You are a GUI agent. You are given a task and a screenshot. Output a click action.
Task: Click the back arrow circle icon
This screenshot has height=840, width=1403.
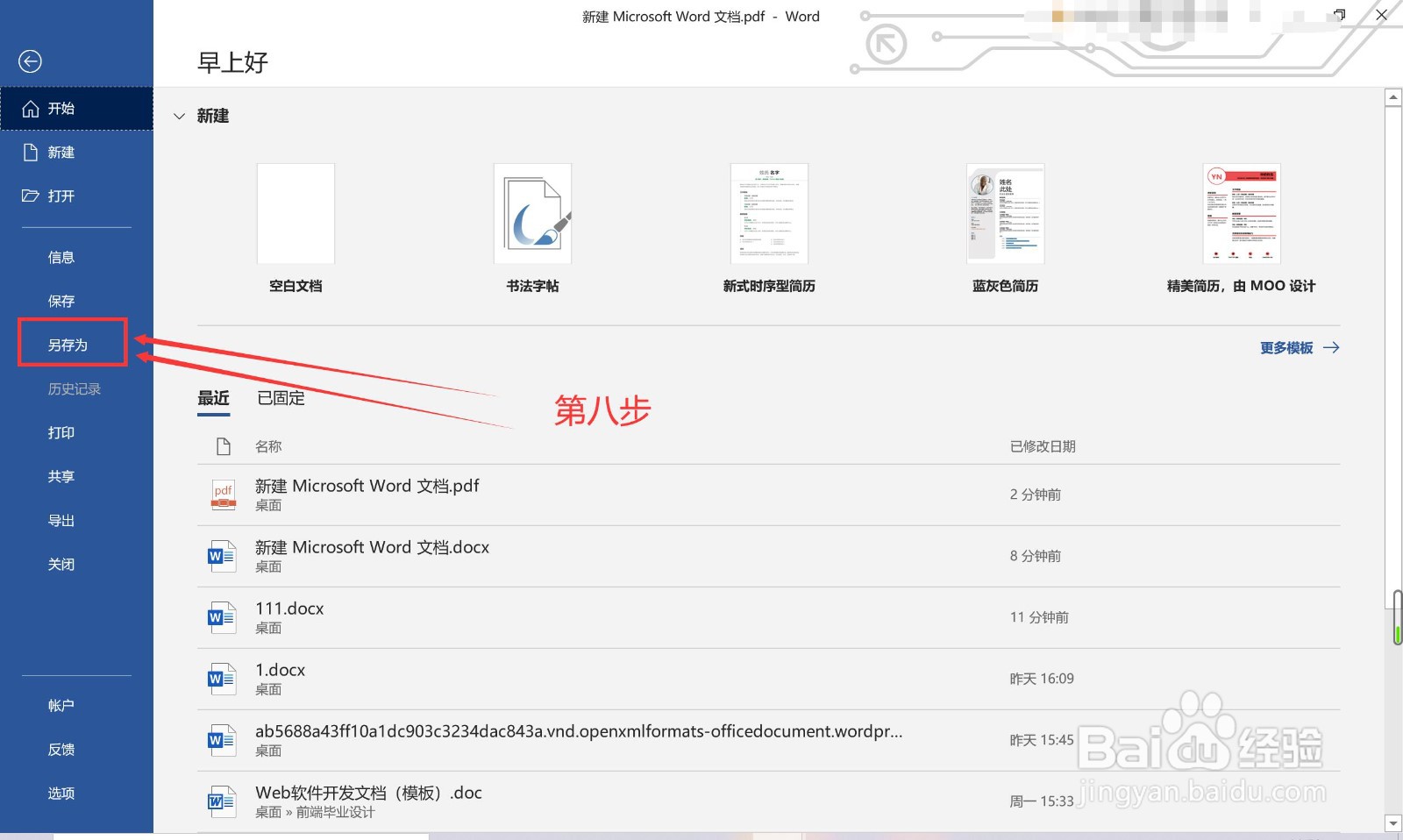click(x=30, y=61)
